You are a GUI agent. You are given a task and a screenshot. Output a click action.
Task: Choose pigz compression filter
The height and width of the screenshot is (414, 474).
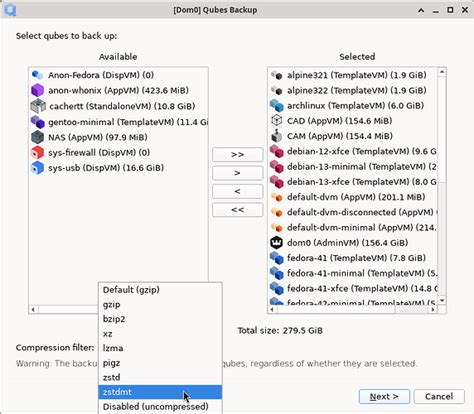[x=160, y=363]
